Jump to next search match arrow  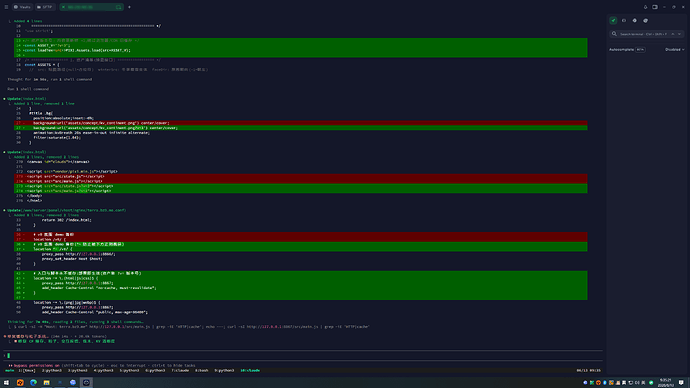coord(679,34)
